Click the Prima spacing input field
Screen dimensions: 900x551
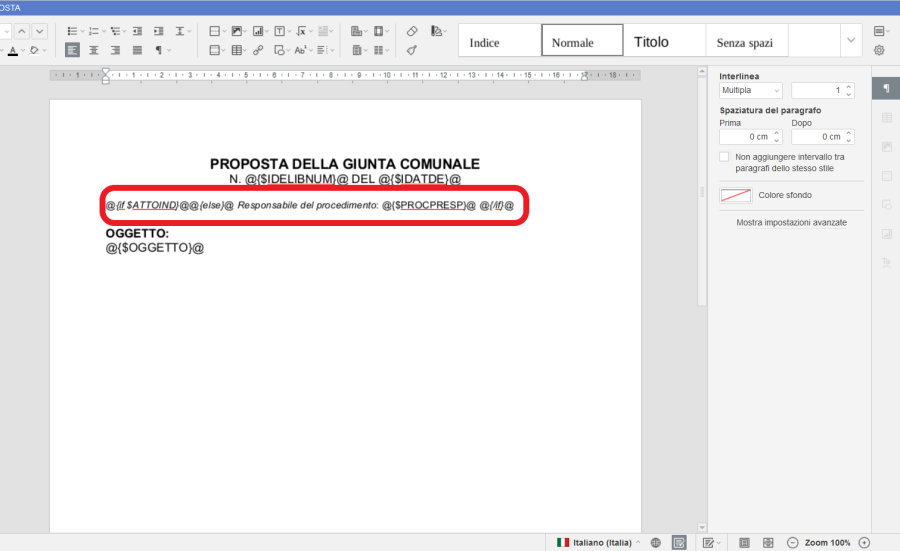coord(746,137)
